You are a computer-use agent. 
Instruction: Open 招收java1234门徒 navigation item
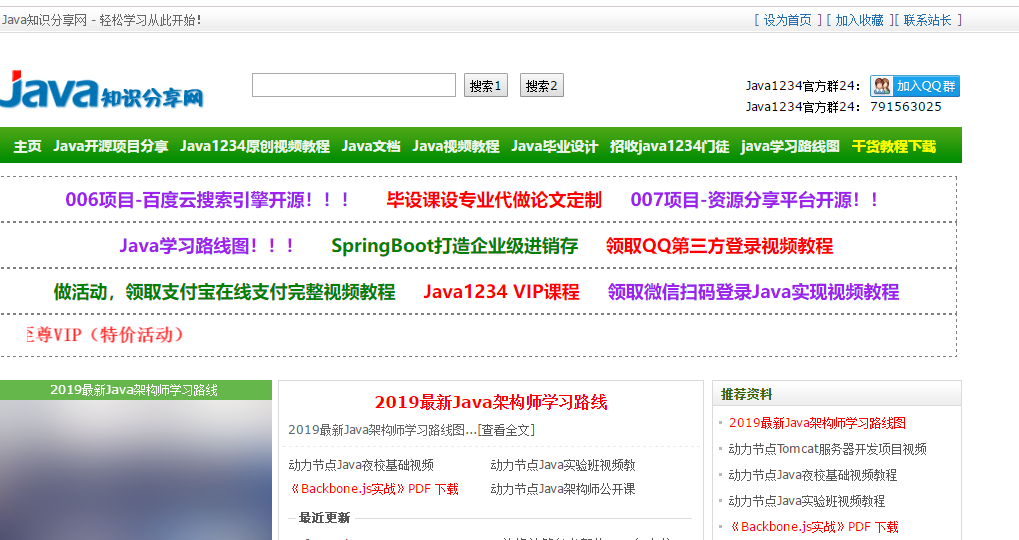(x=669, y=146)
